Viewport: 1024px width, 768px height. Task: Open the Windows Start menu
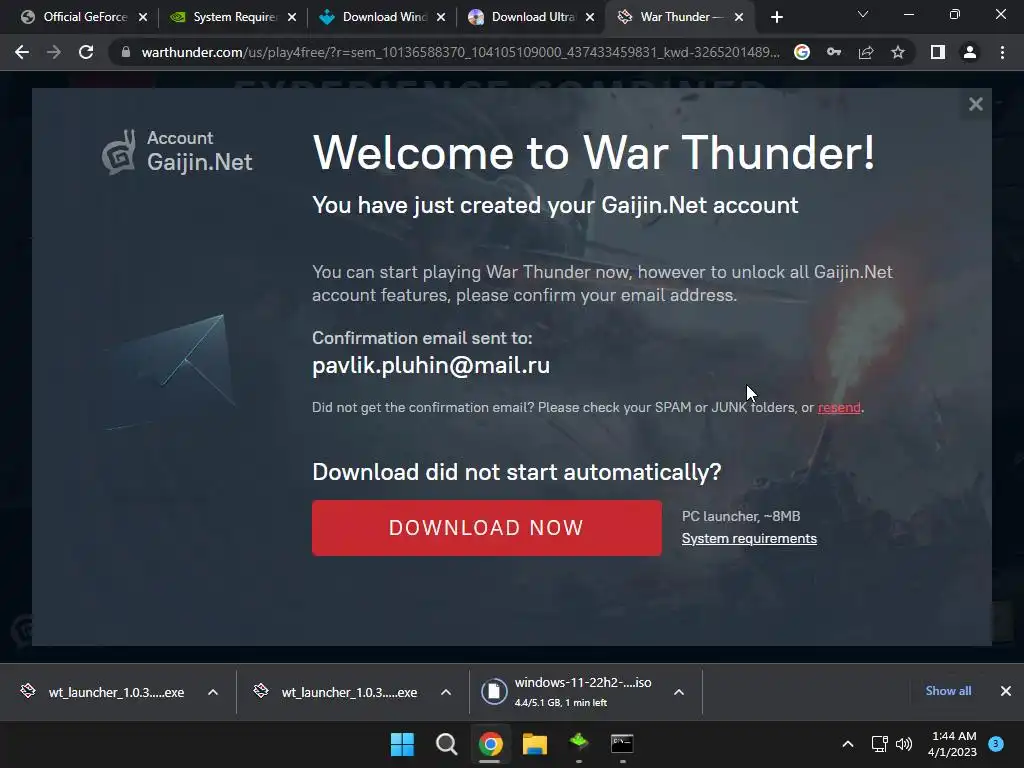point(402,744)
